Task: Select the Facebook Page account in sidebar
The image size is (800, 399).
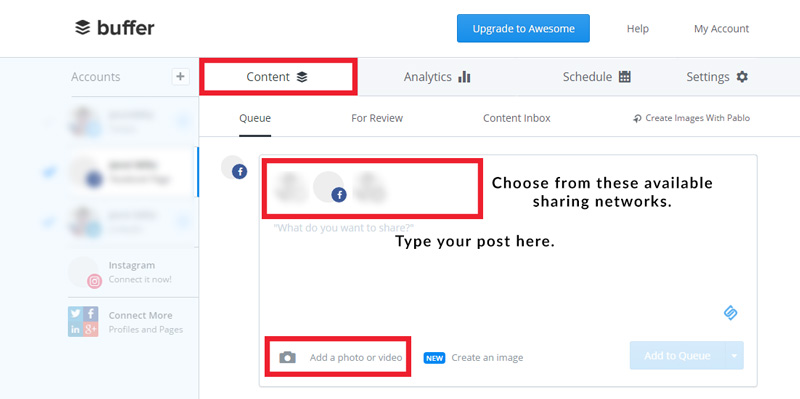Action: click(133, 172)
